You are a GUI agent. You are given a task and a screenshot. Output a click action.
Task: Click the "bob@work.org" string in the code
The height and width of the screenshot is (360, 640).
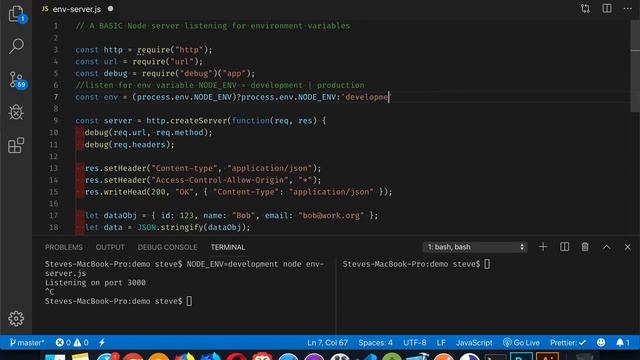coord(331,215)
